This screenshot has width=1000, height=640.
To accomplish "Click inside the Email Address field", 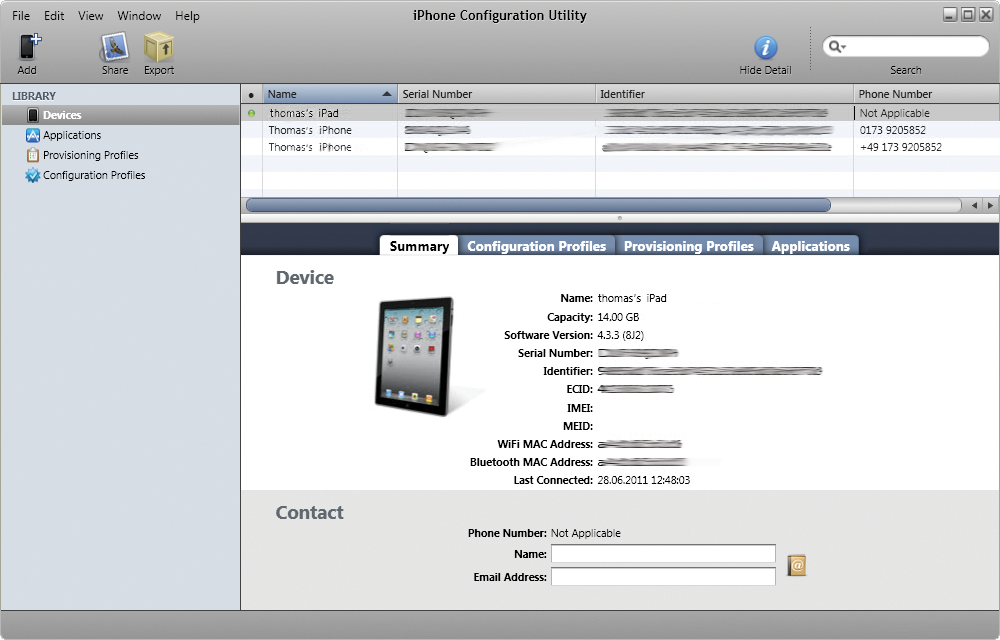I will click(663, 576).
